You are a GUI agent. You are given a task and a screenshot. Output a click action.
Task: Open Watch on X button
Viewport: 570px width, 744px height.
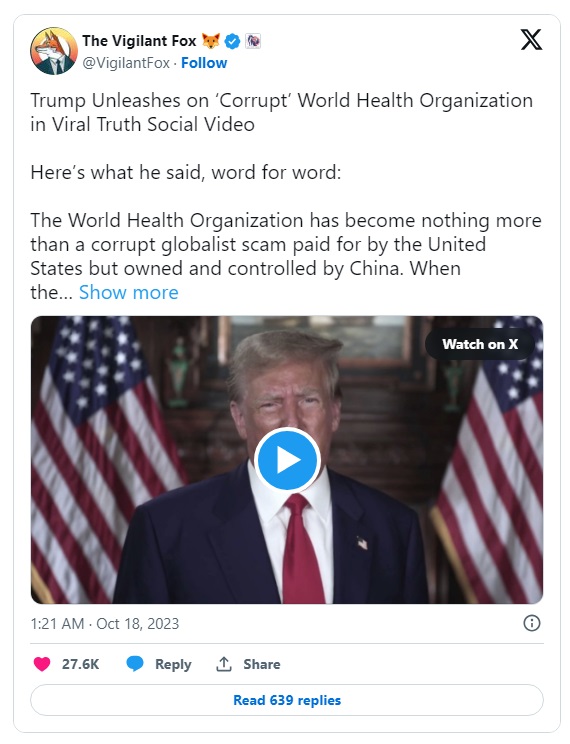[x=480, y=344]
